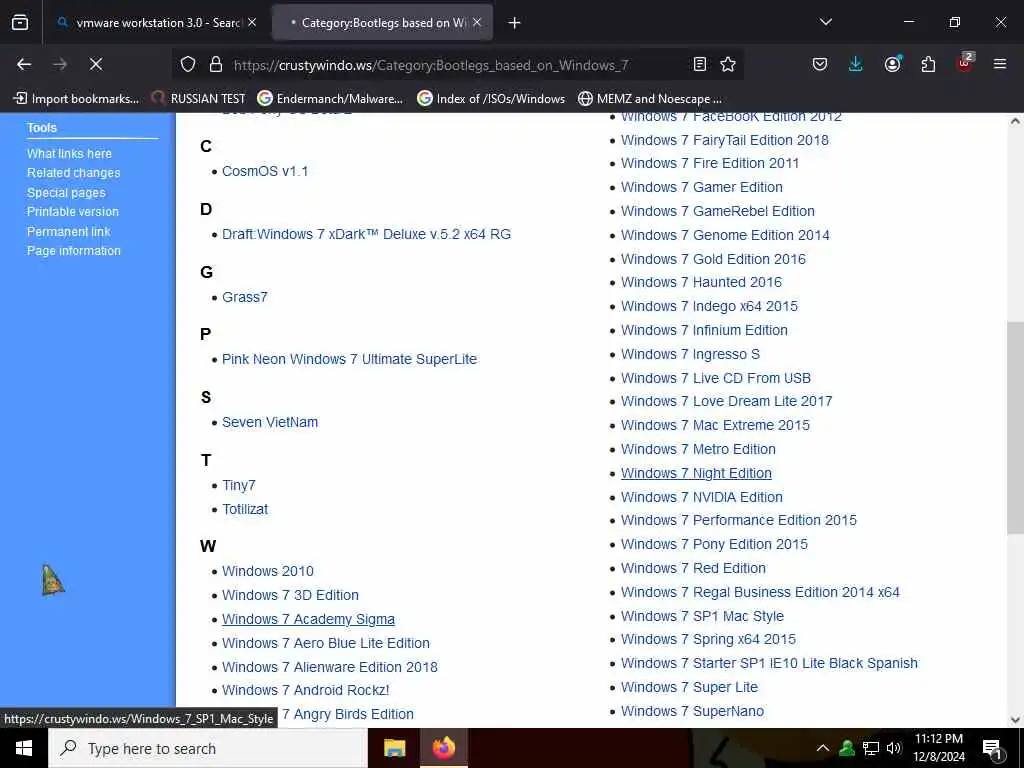Open Endermanch/Malware bookmark
Image resolution: width=1024 pixels, height=768 pixels.
[x=330, y=99]
